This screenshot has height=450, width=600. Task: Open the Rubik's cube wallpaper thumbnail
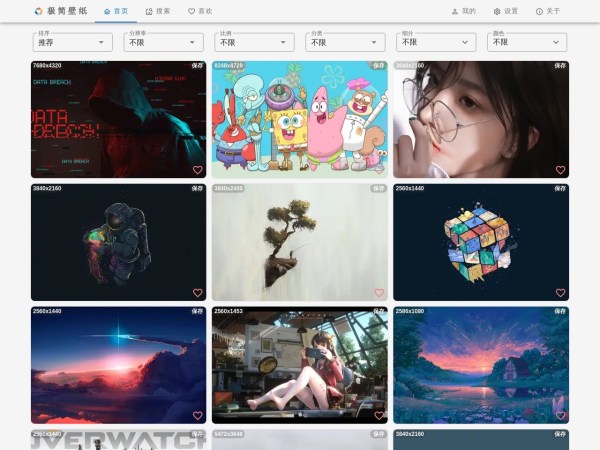coord(481,242)
